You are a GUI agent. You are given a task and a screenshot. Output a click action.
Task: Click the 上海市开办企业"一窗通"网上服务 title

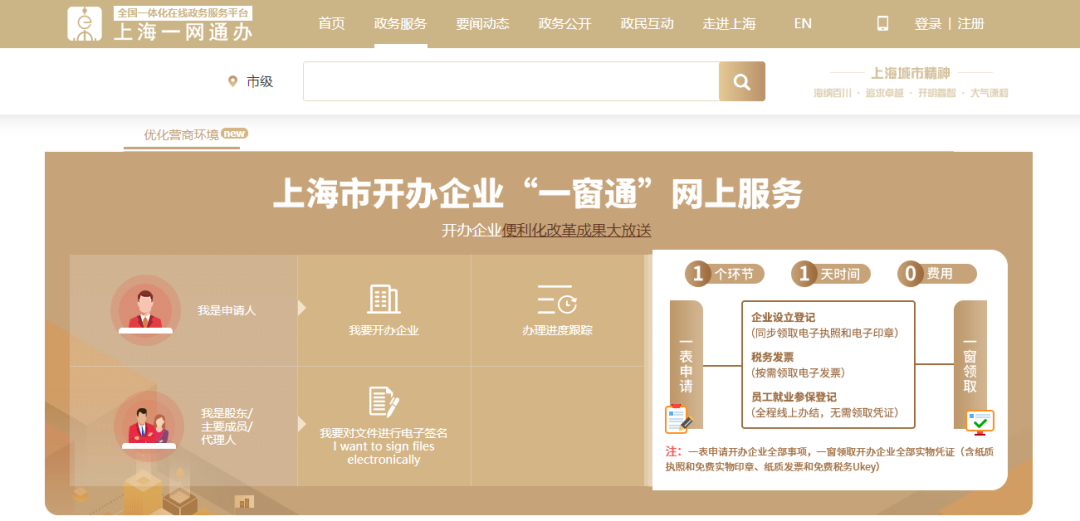tap(538, 194)
